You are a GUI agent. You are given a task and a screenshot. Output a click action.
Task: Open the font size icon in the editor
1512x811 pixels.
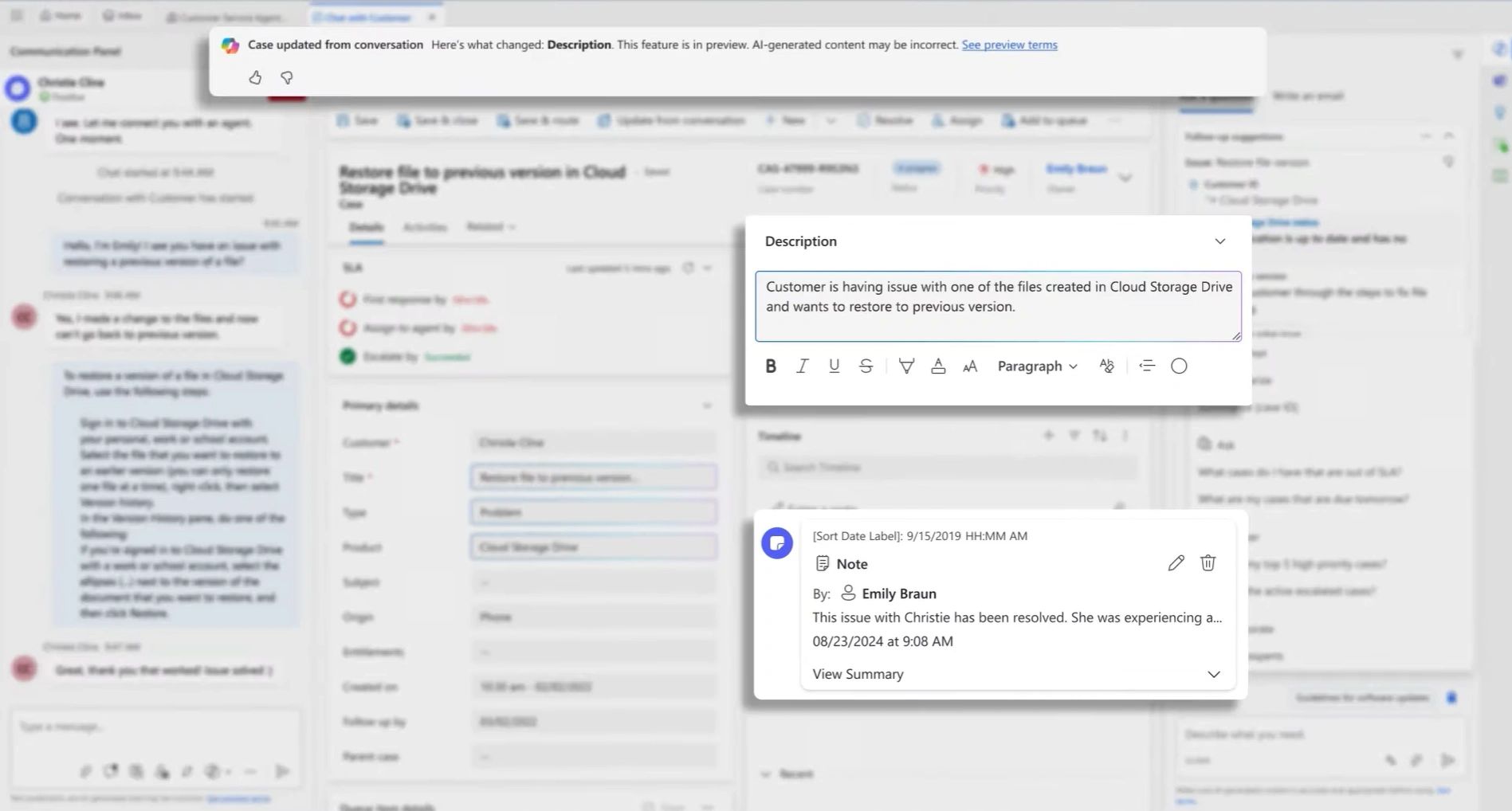coord(970,366)
